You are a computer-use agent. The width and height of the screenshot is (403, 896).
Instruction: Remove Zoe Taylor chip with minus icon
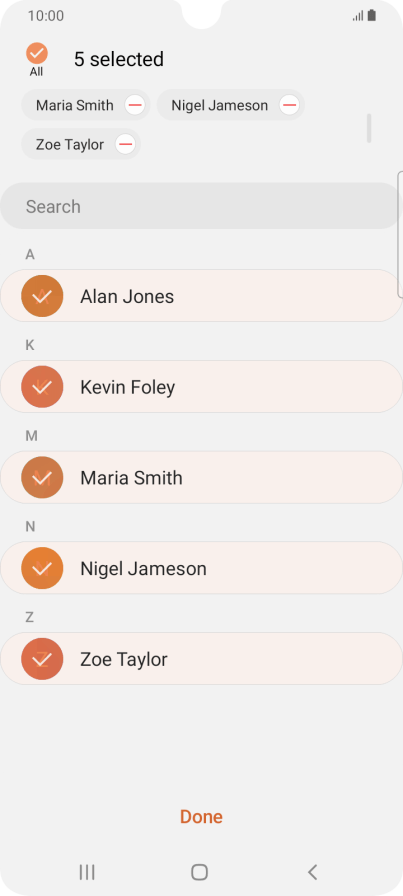tap(125, 144)
